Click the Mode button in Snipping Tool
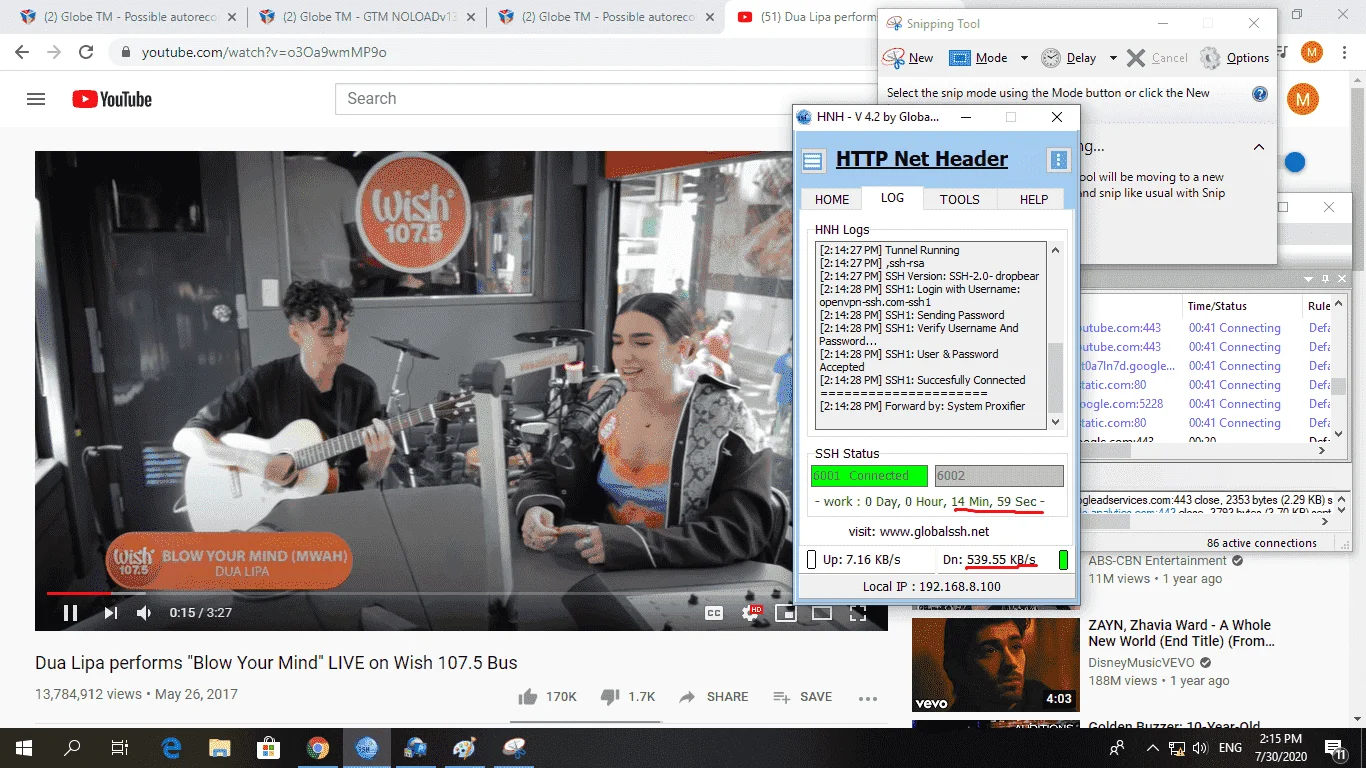1366x768 pixels. 979,58
